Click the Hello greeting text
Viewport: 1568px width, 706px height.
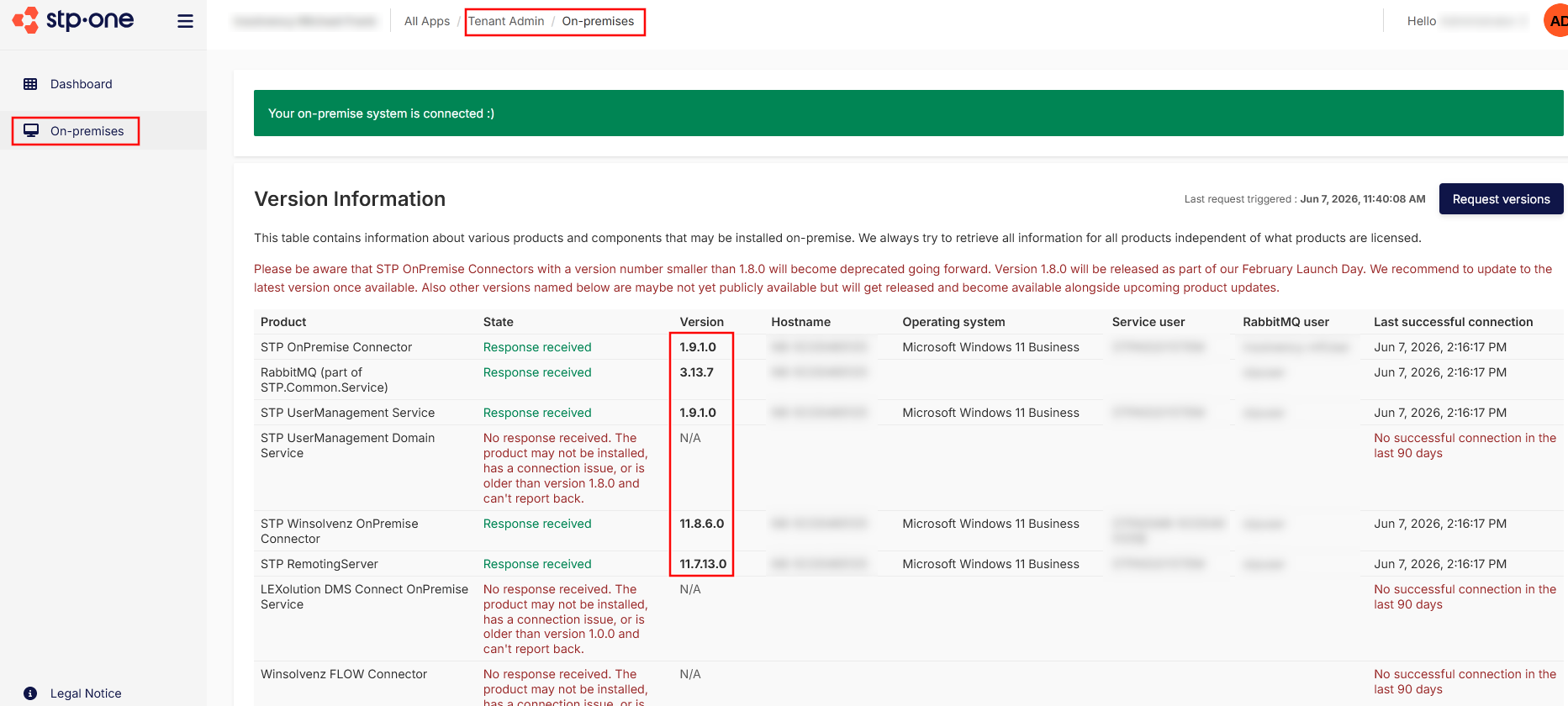coord(1422,21)
